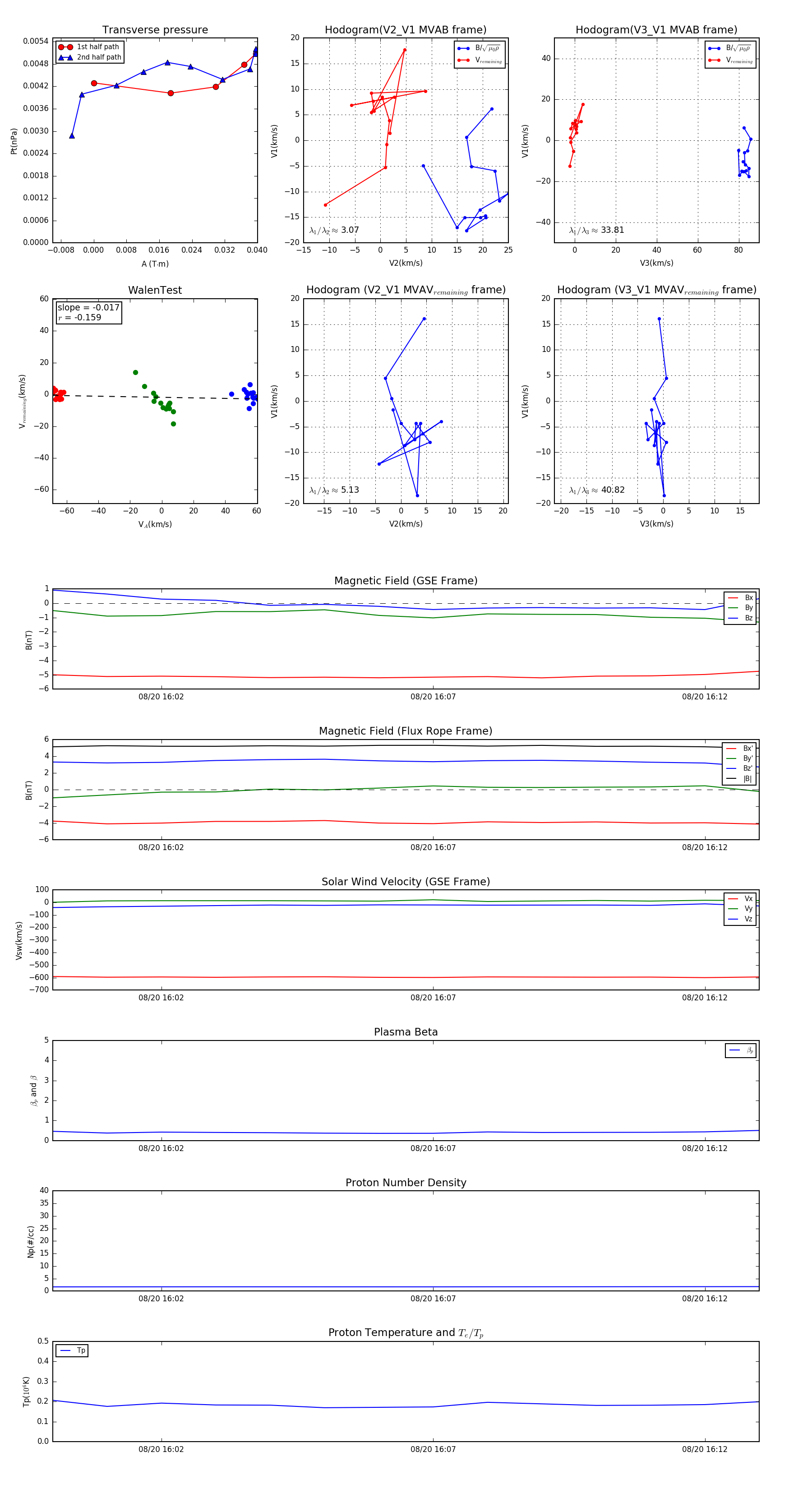Select the "Bx" legend entry in the GSE magnetic field panel
Viewport: 812px width, 1489px height.
click(740, 598)
